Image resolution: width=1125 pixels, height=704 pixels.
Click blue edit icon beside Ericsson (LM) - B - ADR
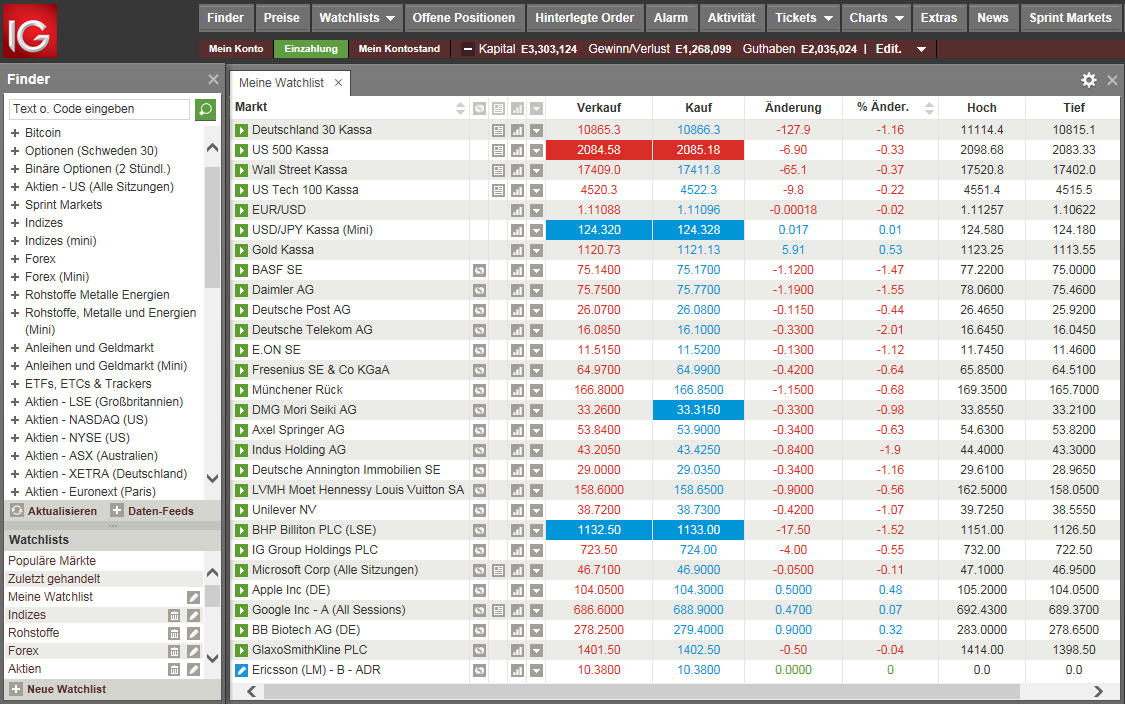(x=242, y=670)
